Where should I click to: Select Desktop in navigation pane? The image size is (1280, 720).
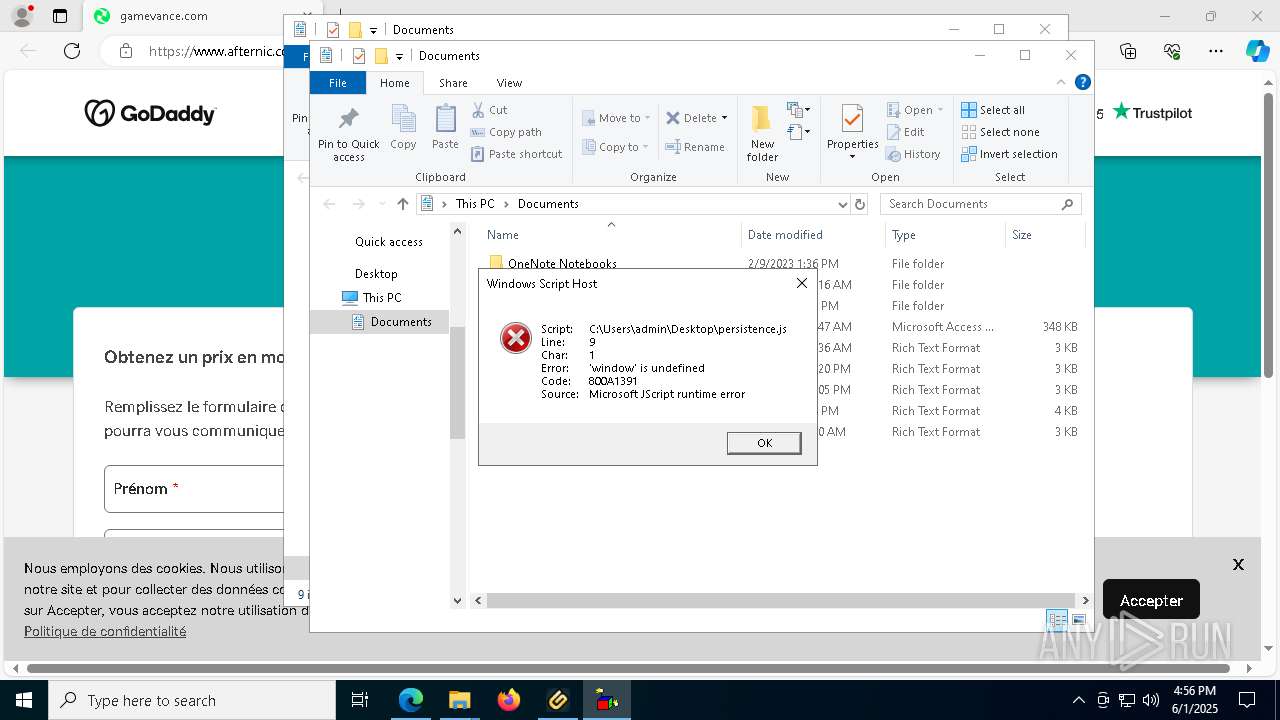tap(376, 274)
